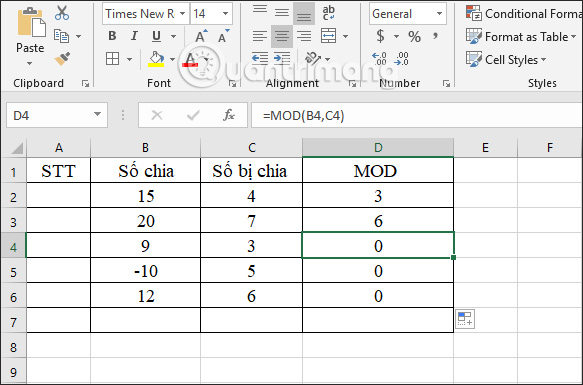Open Format as Table menu

[521, 37]
